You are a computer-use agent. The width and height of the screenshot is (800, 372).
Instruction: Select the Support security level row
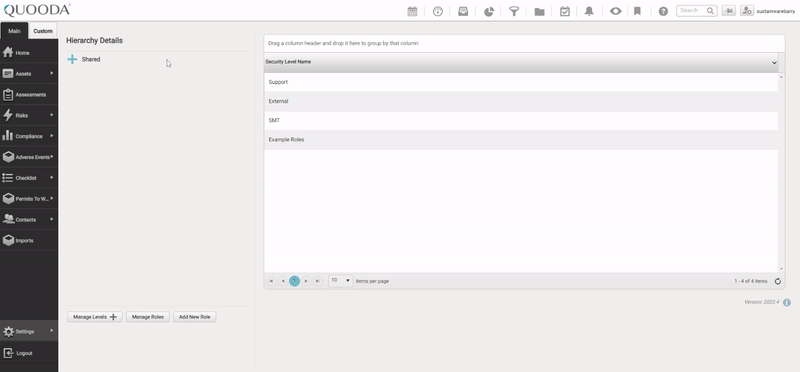click(x=521, y=82)
